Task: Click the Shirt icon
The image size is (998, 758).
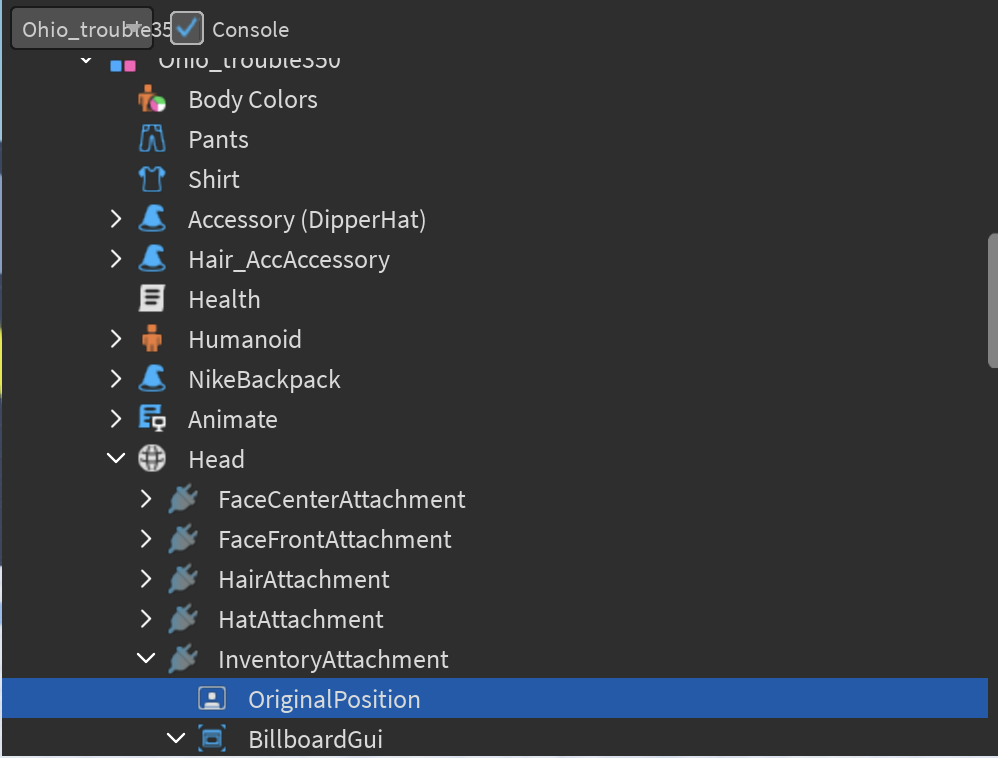Action: pos(152,179)
